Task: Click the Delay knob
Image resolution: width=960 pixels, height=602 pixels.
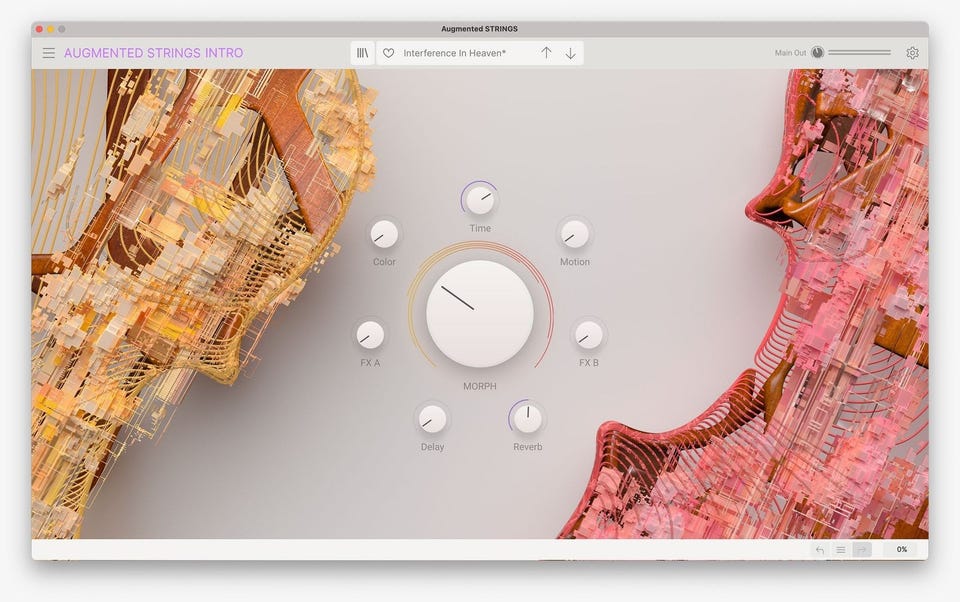Action: click(x=432, y=418)
